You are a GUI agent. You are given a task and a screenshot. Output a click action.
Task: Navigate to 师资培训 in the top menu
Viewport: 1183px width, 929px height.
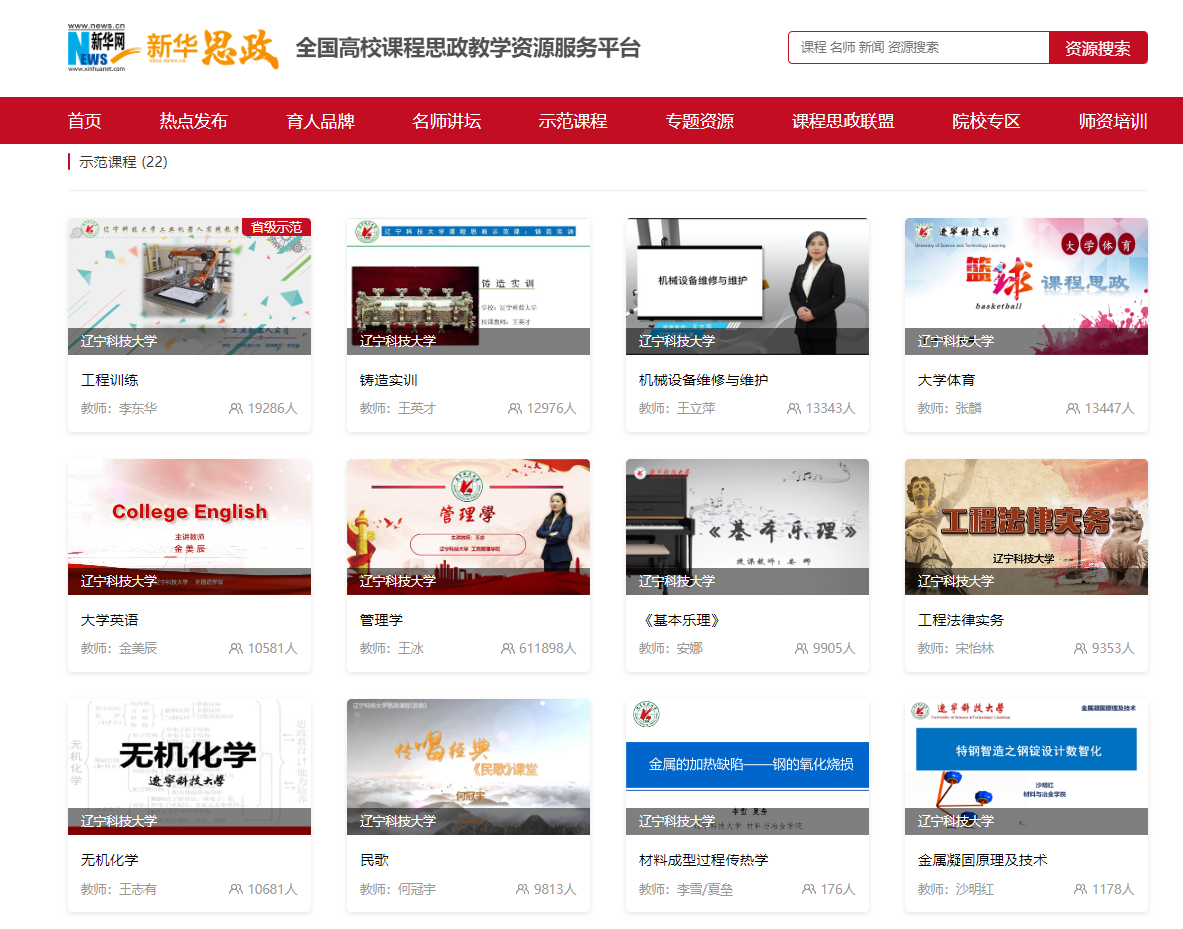coord(1112,121)
